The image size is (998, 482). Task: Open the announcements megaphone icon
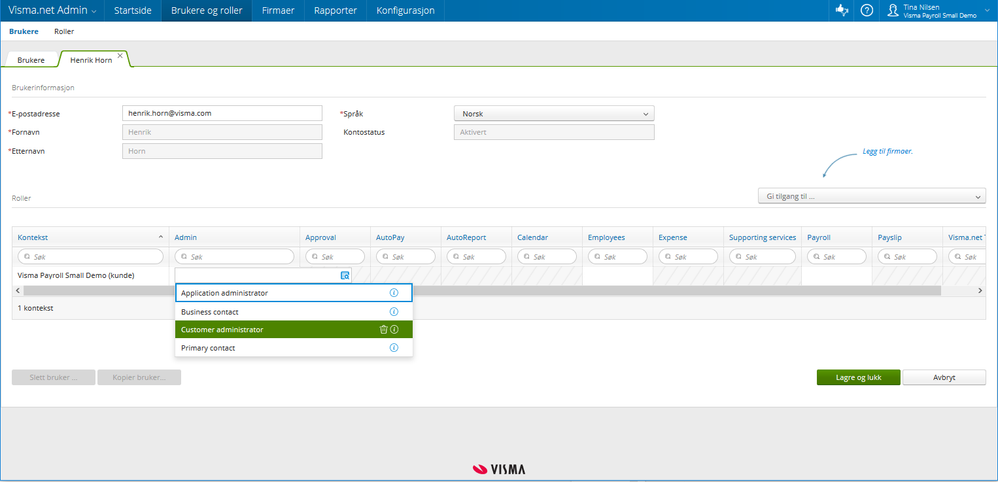842,10
